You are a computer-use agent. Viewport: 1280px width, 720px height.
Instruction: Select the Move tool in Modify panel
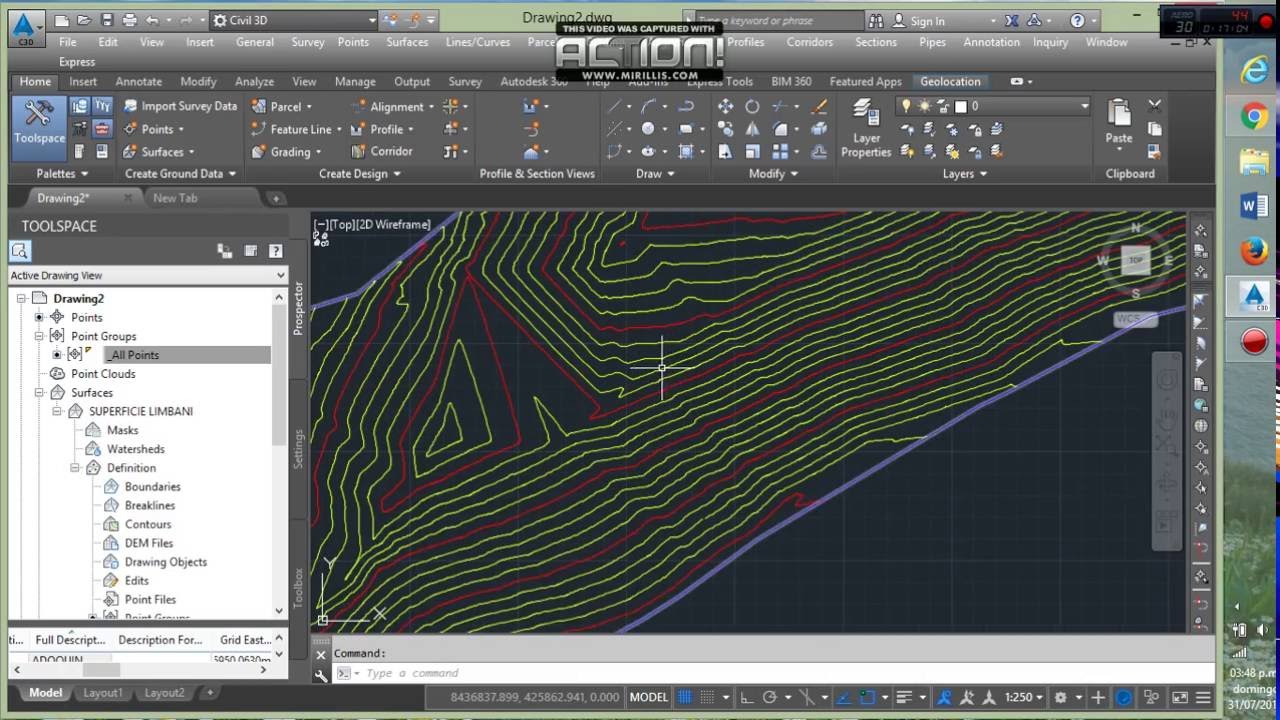coord(725,106)
